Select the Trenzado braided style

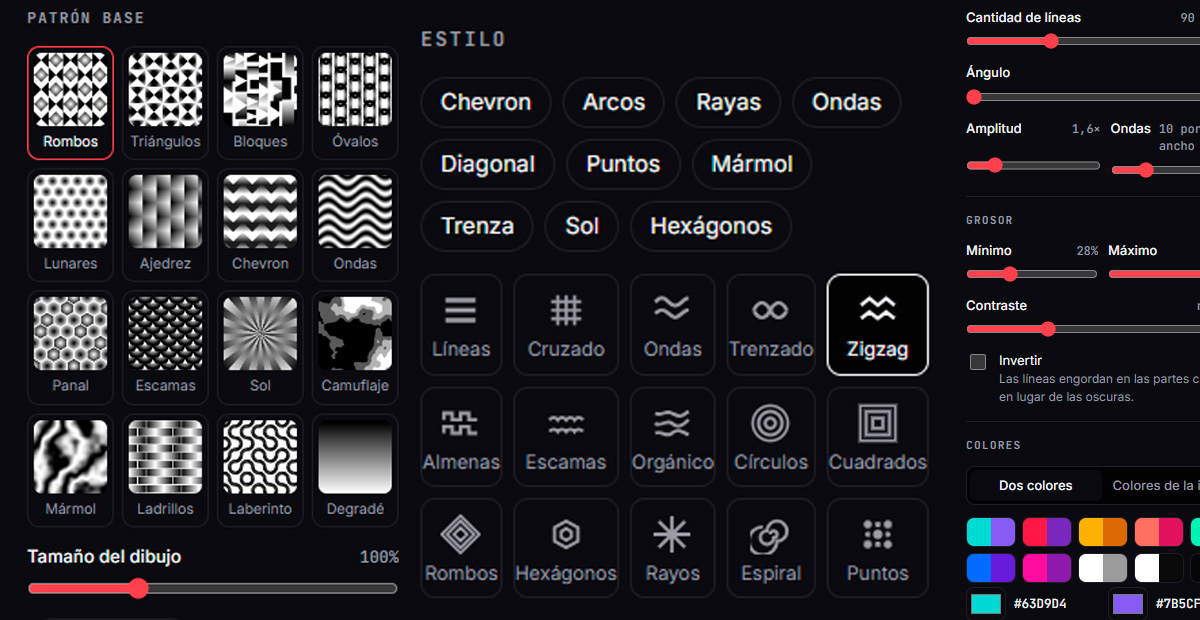pyautogui.click(x=770, y=325)
